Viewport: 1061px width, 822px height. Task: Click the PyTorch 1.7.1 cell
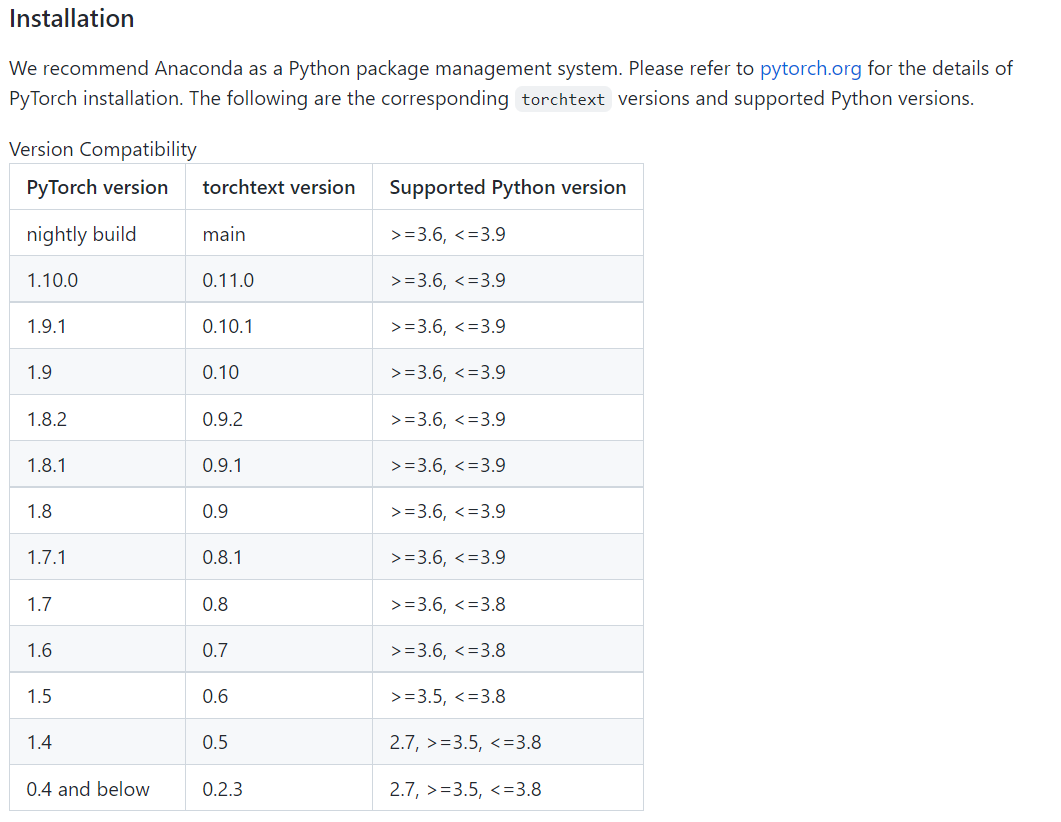point(97,557)
